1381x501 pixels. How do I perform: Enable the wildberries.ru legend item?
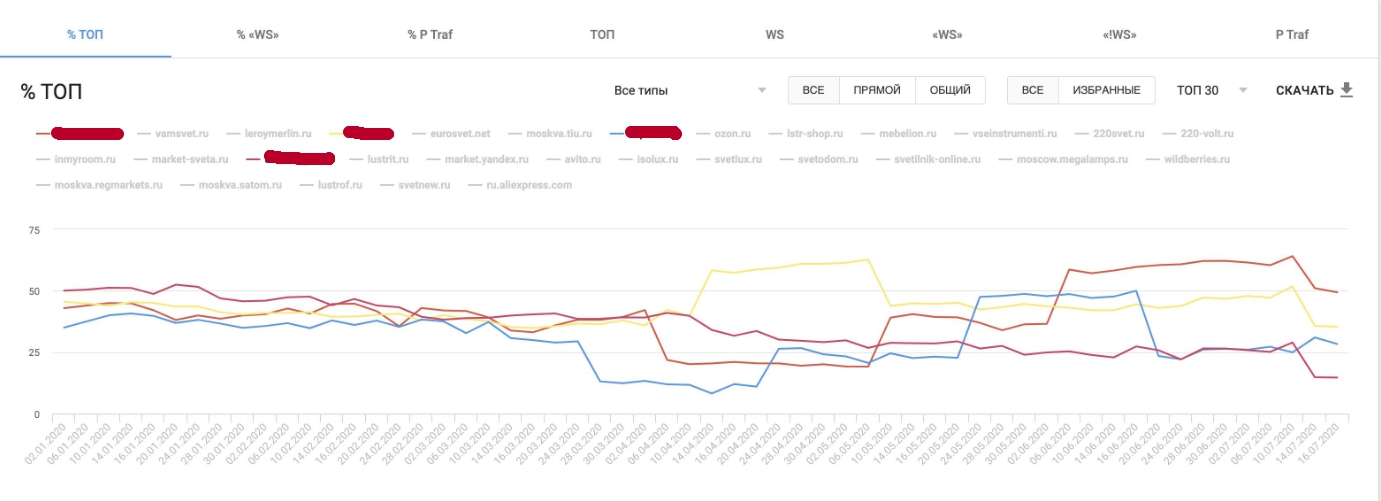pyautogui.click(x=1196, y=159)
